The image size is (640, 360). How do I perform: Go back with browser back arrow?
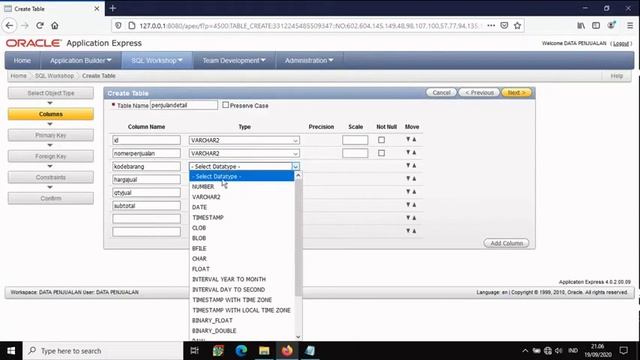(x=9, y=26)
